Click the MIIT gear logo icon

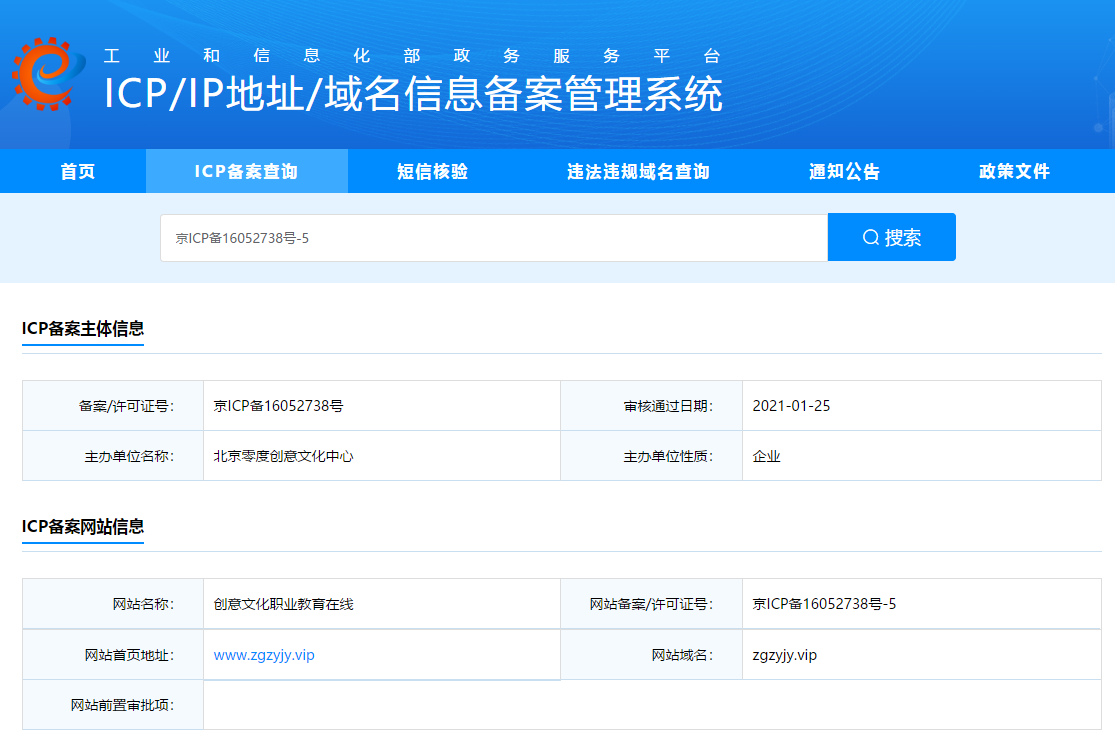point(48,73)
